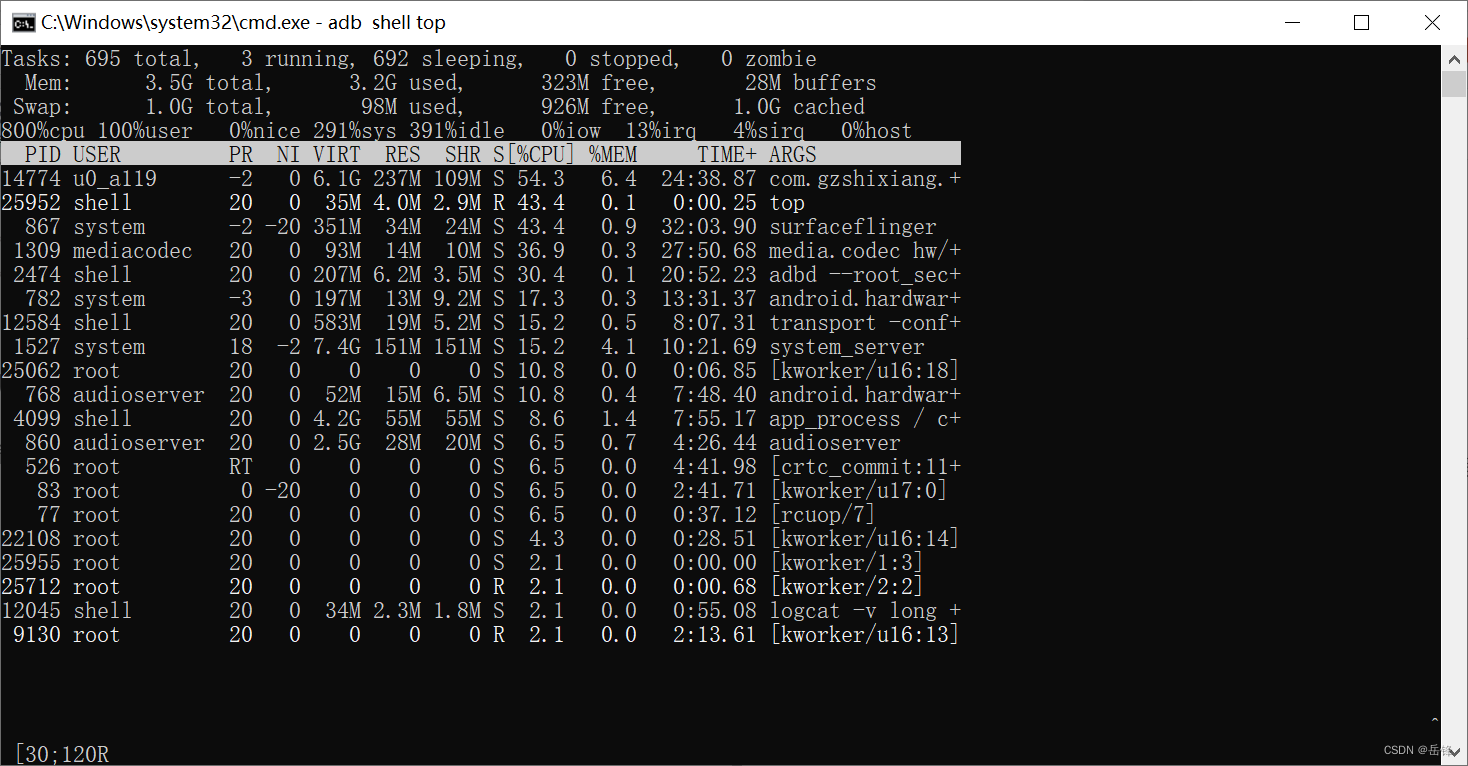1468x766 pixels.
Task: Click the [%CPU] column header
Action: pos(541,154)
